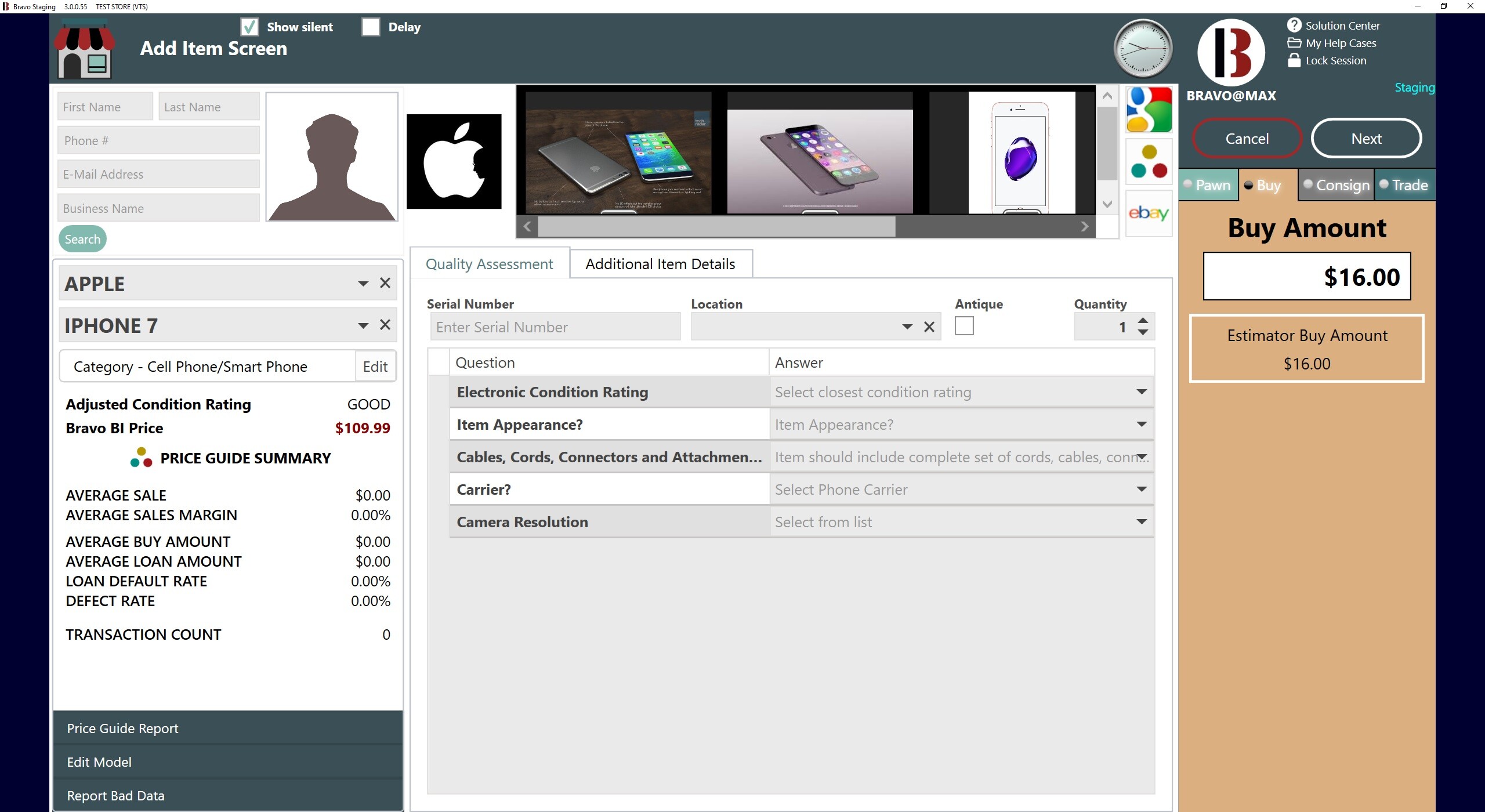Click the Next button
This screenshot has width=1485, height=812.
(x=1366, y=139)
